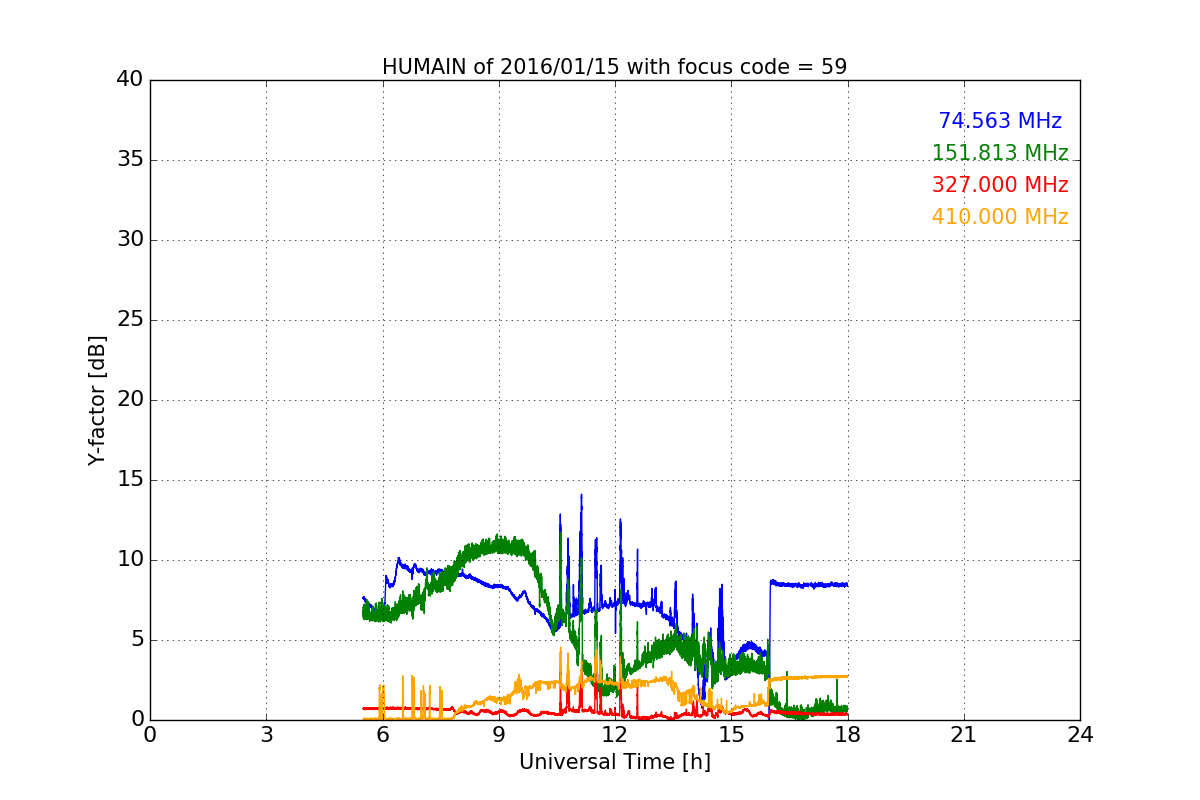Viewport: 1200px width, 800px height.
Task: Click the x-axis tick label 3
Action: tap(266, 735)
